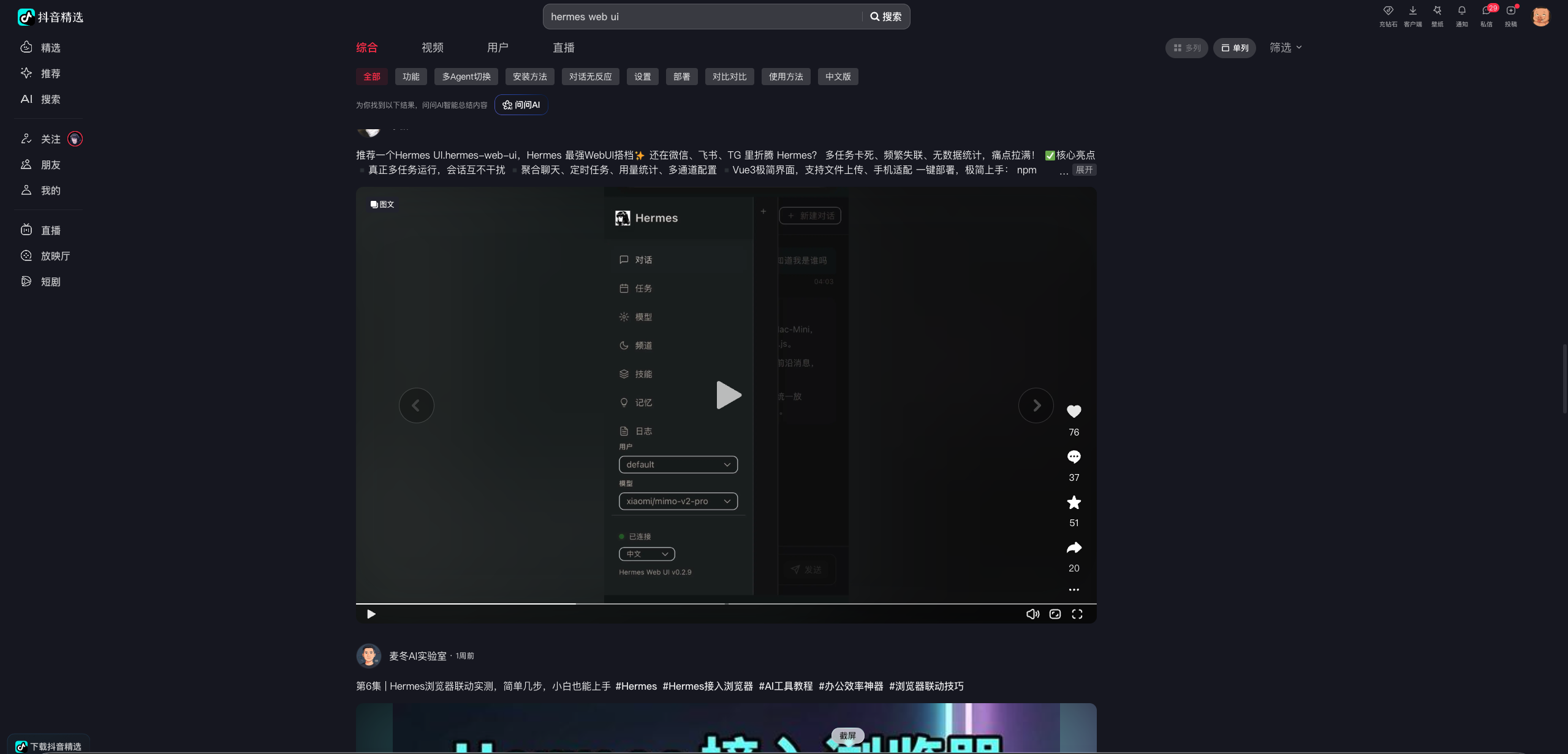This screenshot has height=754, width=1568.
Task: Open comments on the Hermes video
Action: click(x=1074, y=457)
